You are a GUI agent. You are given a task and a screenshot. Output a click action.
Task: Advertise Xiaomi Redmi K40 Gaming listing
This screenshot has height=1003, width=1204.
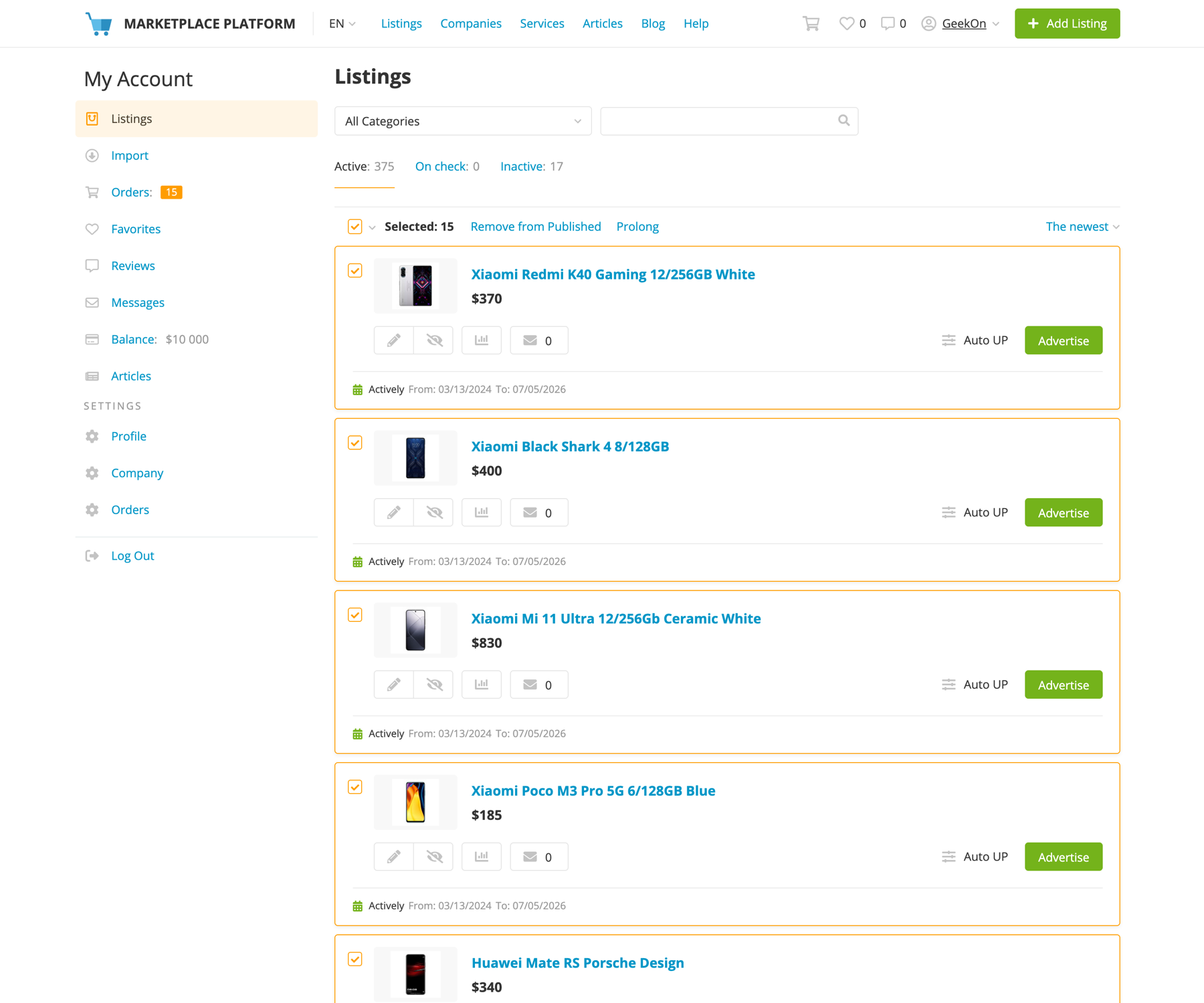click(x=1064, y=340)
